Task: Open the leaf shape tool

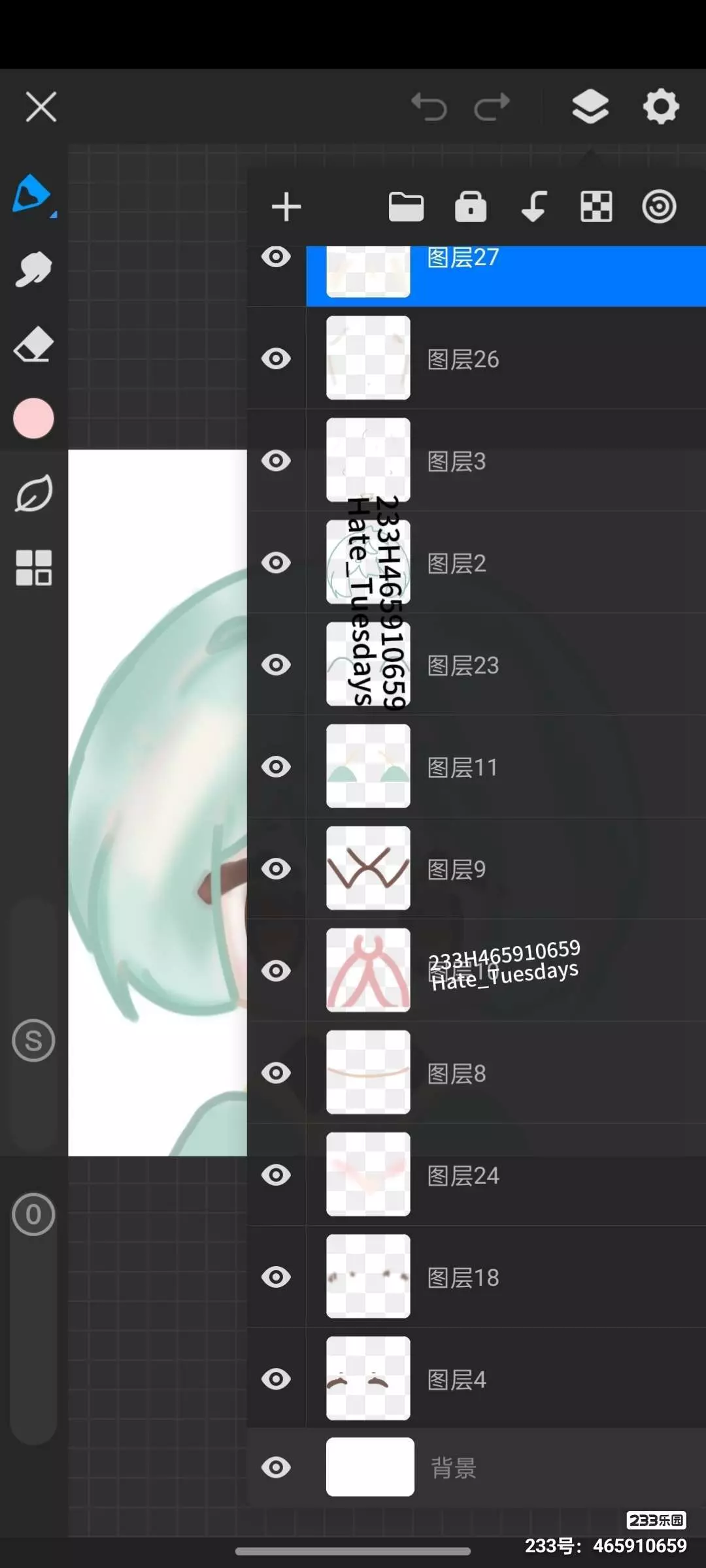Action: coord(33,493)
